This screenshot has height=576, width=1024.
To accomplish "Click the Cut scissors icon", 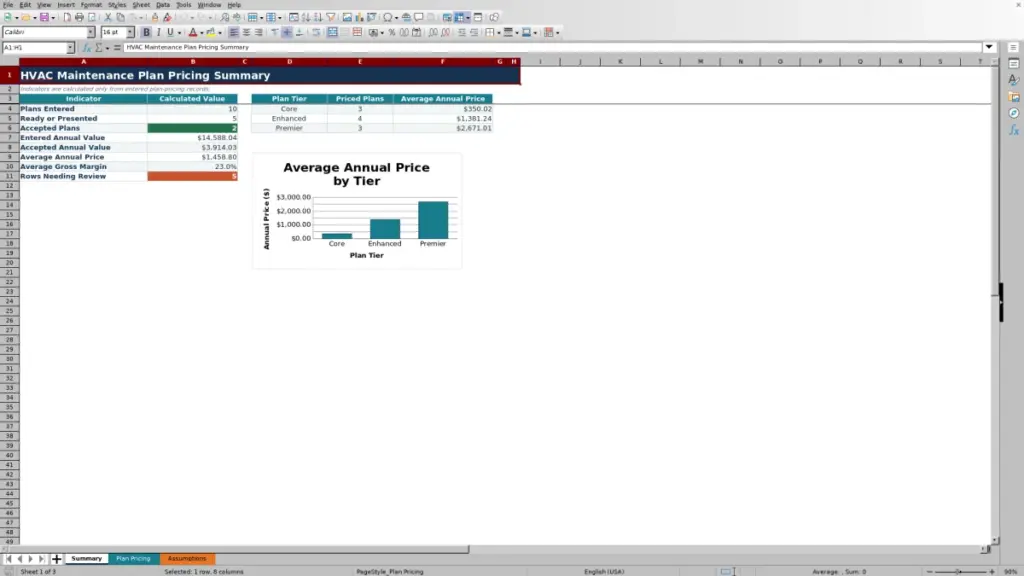I will pos(108,18).
